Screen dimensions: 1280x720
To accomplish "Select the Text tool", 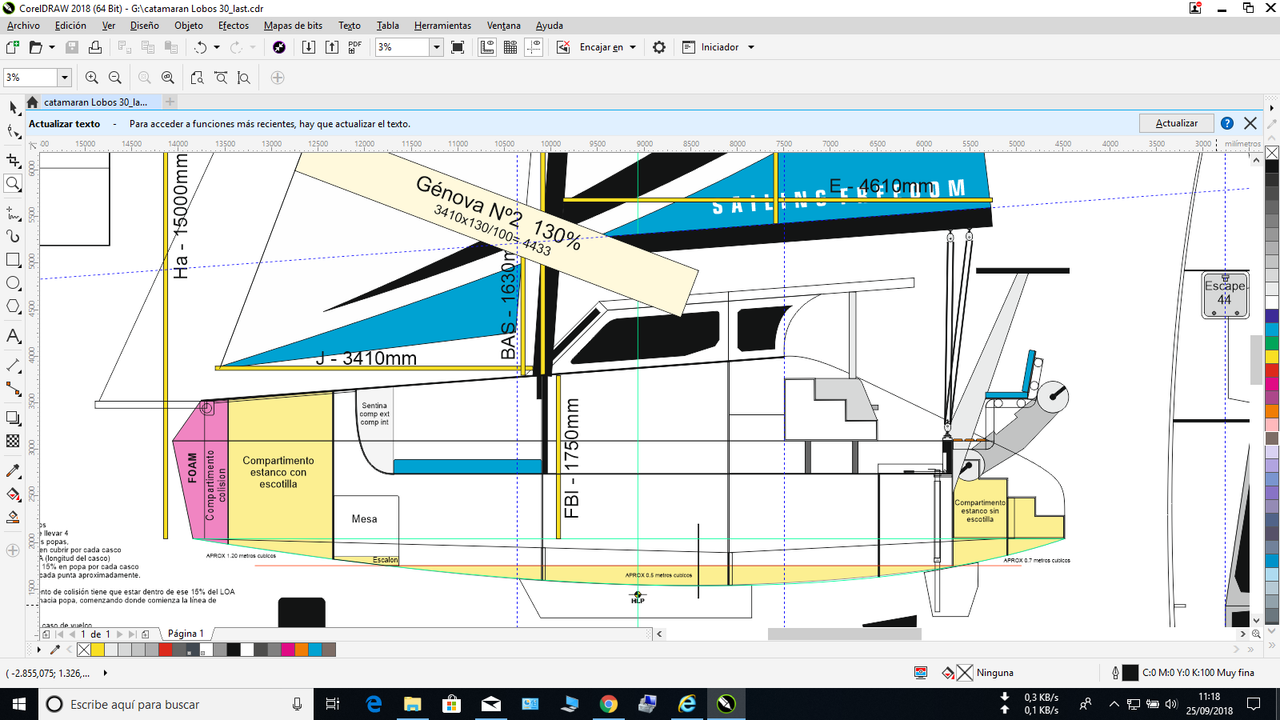I will click(x=13, y=336).
